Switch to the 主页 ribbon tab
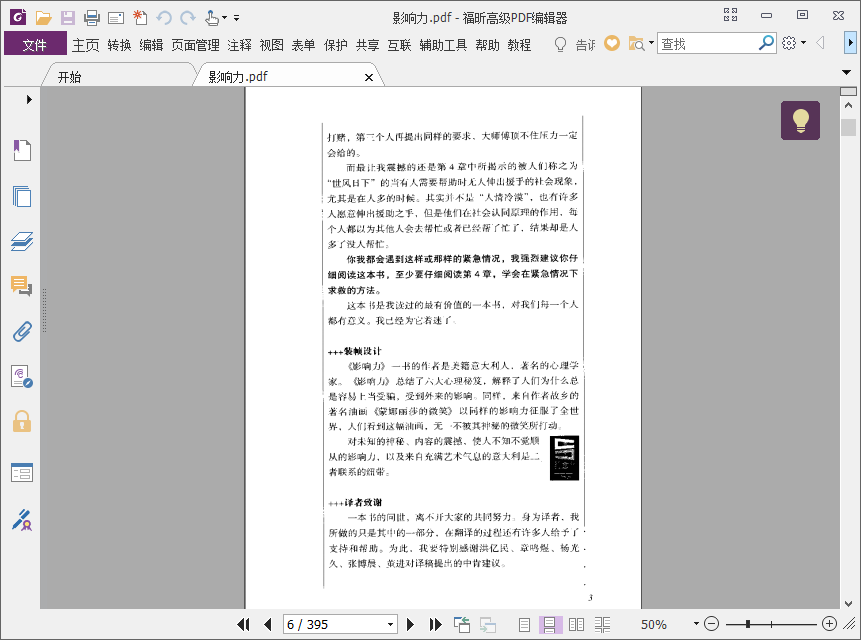 86,44
